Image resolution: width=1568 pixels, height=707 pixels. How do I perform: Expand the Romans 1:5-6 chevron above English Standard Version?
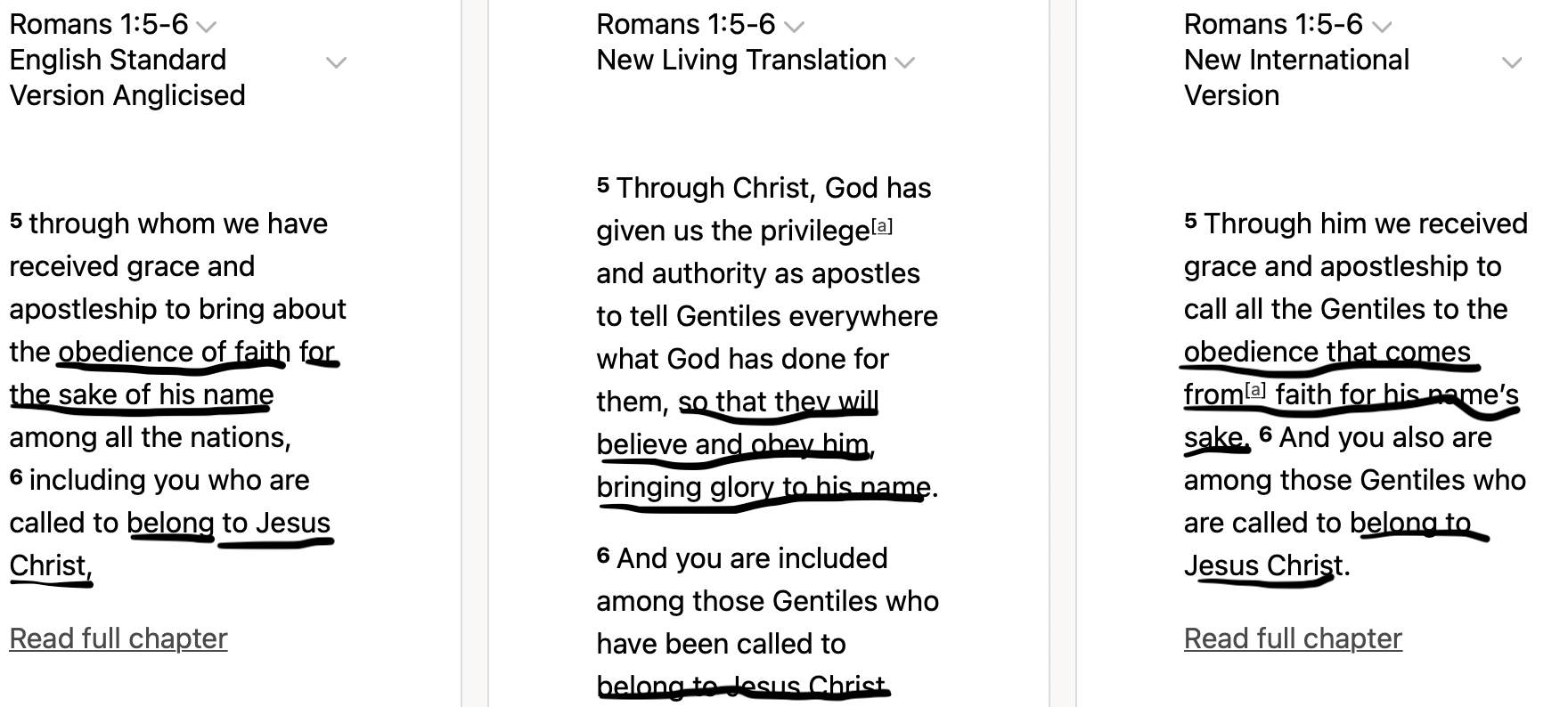206,27
